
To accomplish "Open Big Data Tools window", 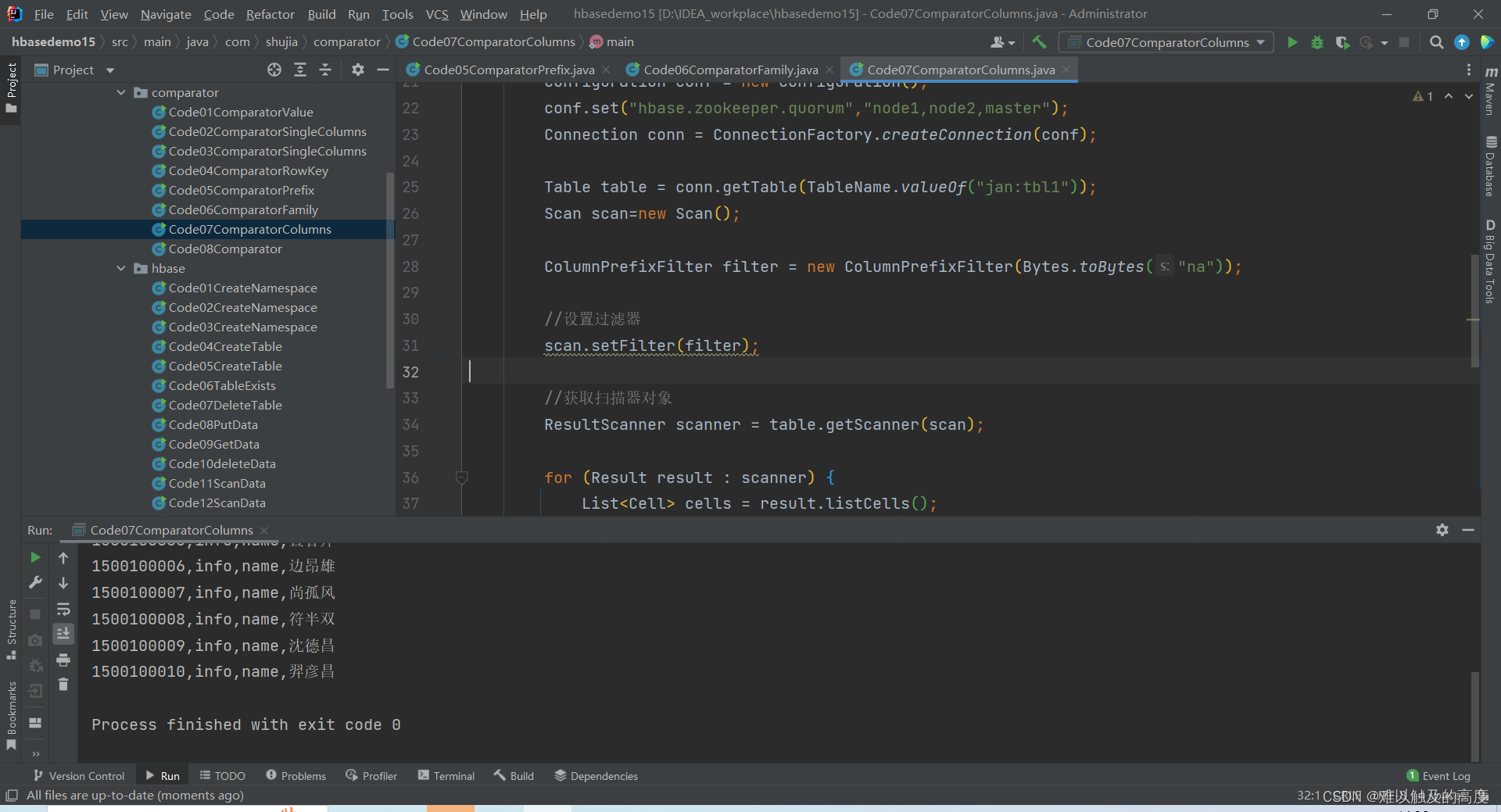I will 1490,262.
